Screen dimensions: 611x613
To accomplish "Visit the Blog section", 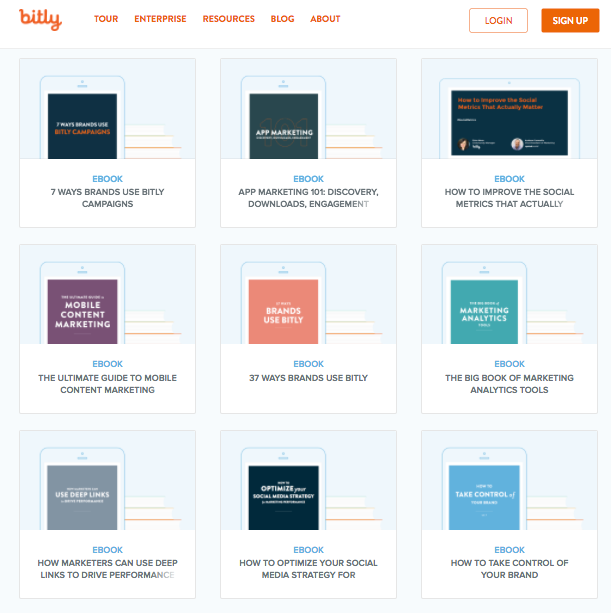I will click(x=282, y=19).
